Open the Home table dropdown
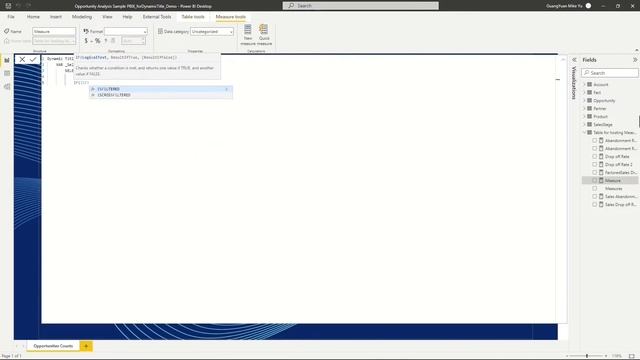The image size is (640, 360). tap(54, 41)
